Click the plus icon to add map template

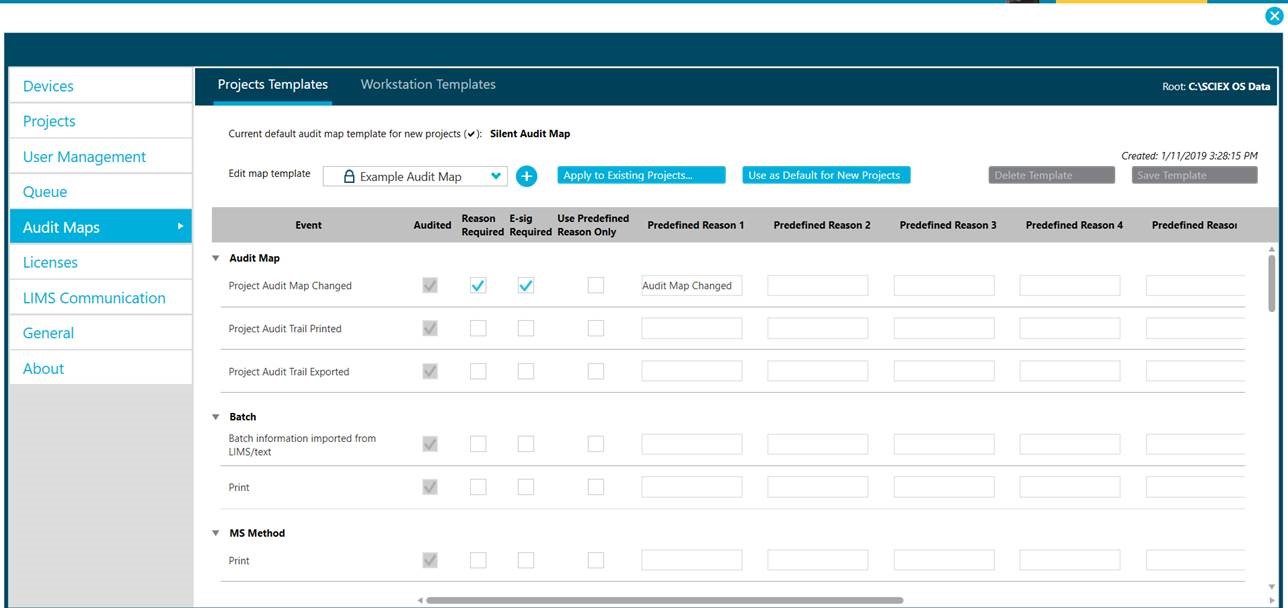click(527, 176)
